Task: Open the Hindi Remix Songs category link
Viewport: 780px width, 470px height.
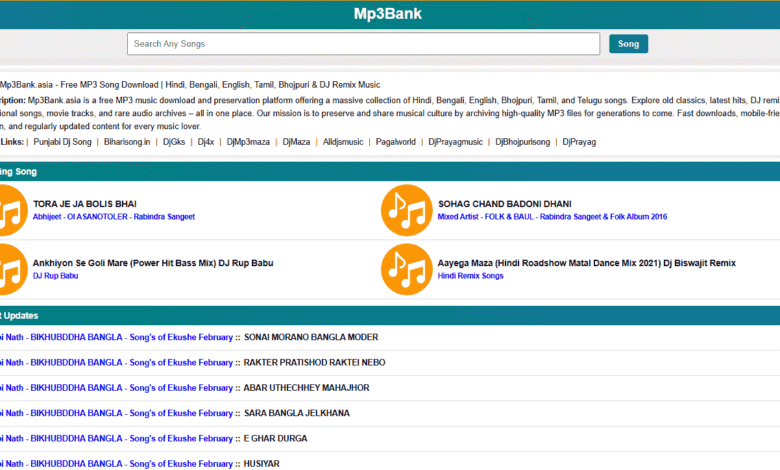Action: (x=470, y=276)
